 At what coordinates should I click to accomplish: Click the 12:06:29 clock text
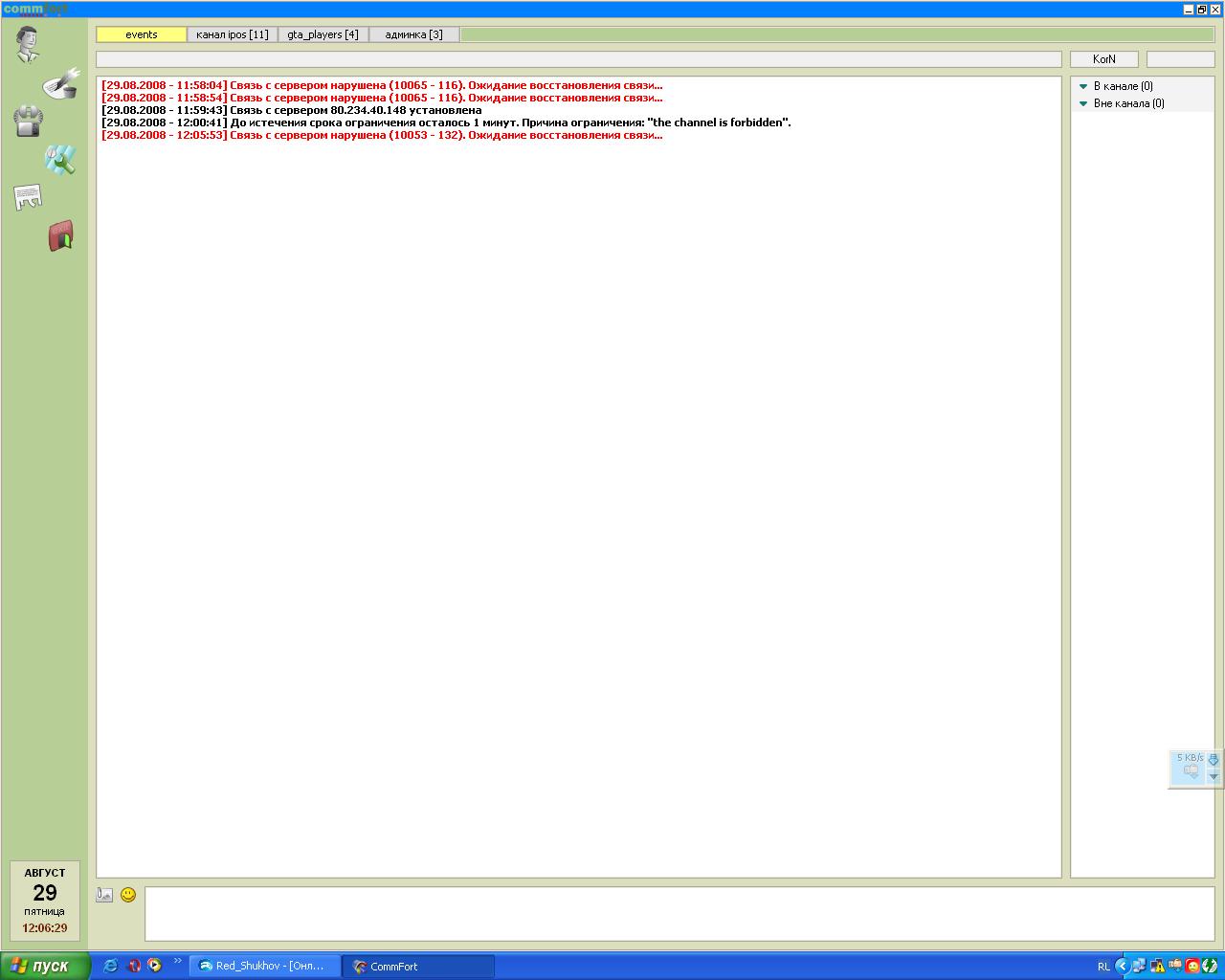tap(45, 928)
